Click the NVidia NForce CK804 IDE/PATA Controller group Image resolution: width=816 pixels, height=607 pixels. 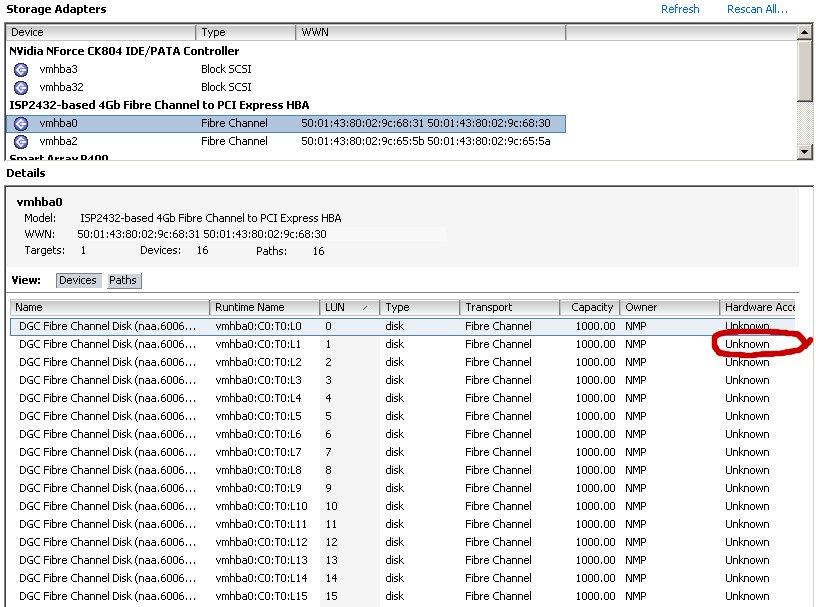(124, 51)
